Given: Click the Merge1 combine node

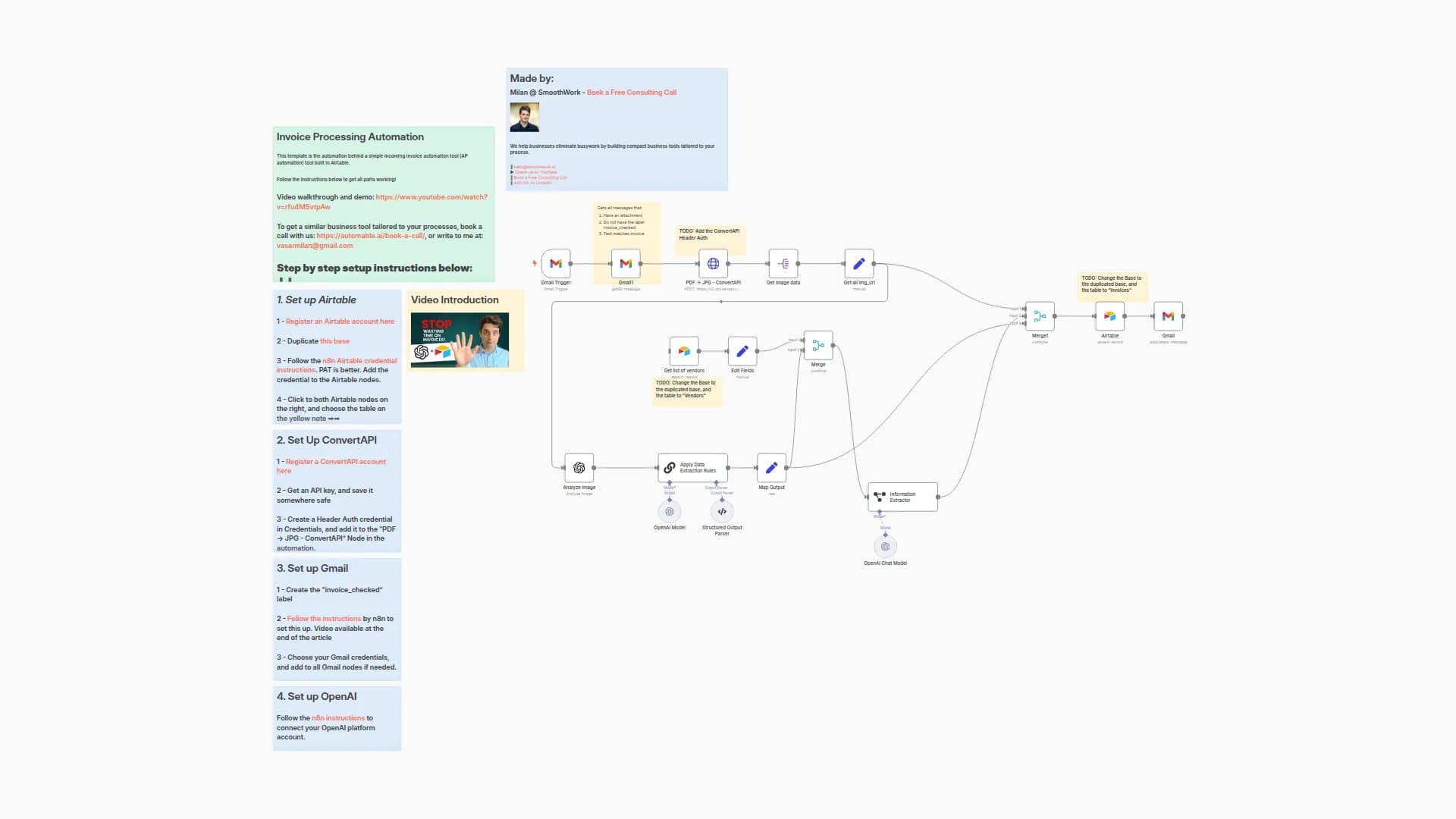Looking at the screenshot, I should [x=1040, y=316].
